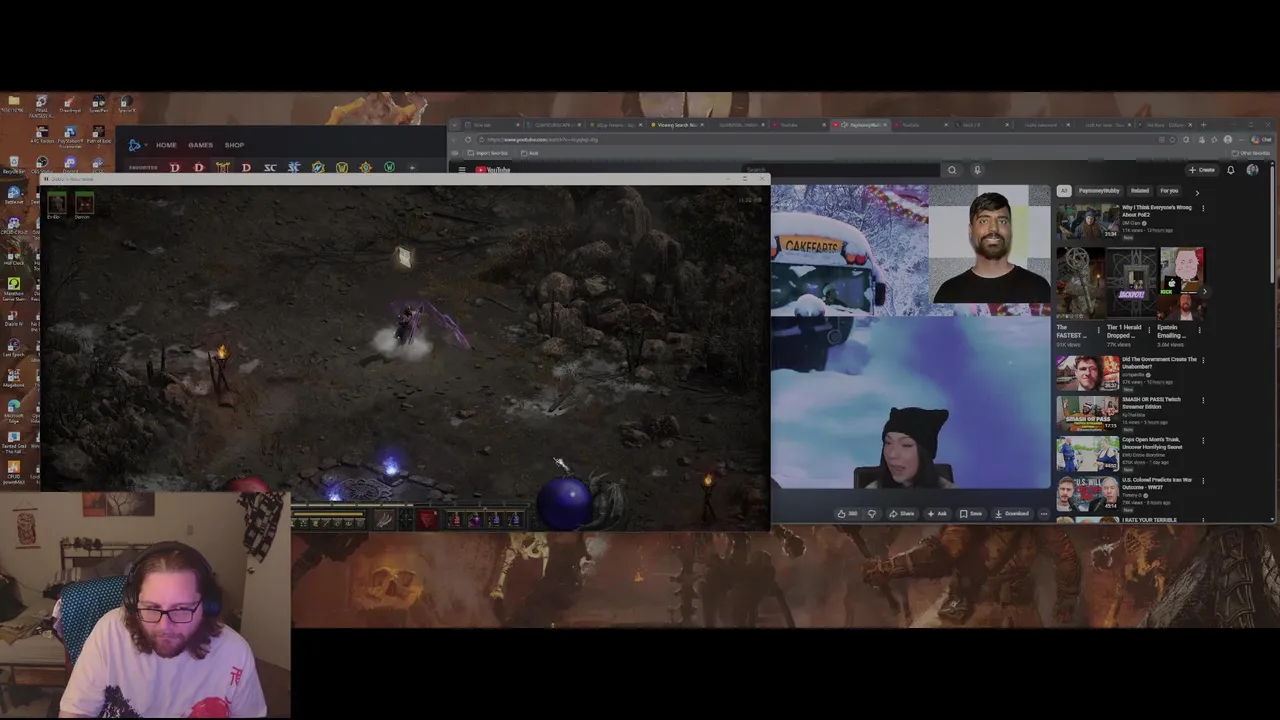Open the YouTube hamburger guide menu
The height and width of the screenshot is (720, 1280).
coord(461,170)
